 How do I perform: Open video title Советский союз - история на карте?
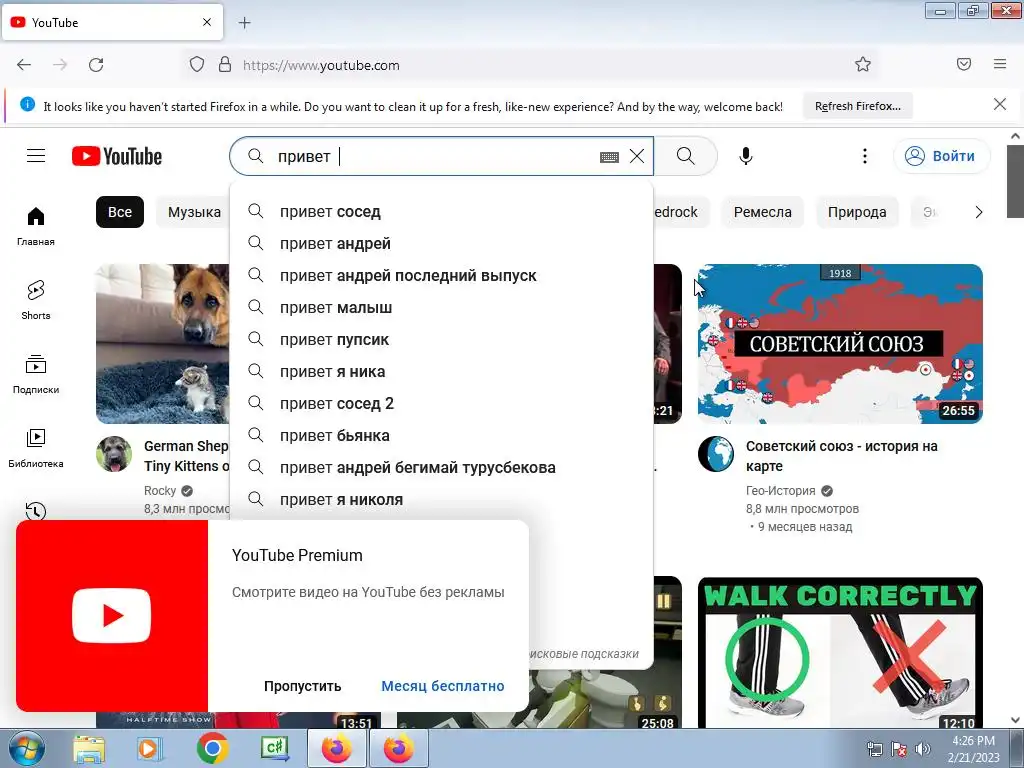842,456
